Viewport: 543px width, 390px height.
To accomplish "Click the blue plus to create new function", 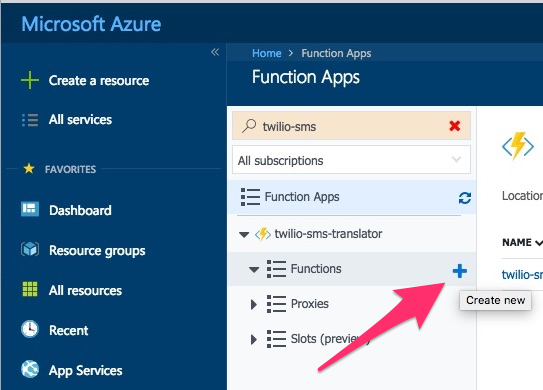I will click(x=460, y=271).
